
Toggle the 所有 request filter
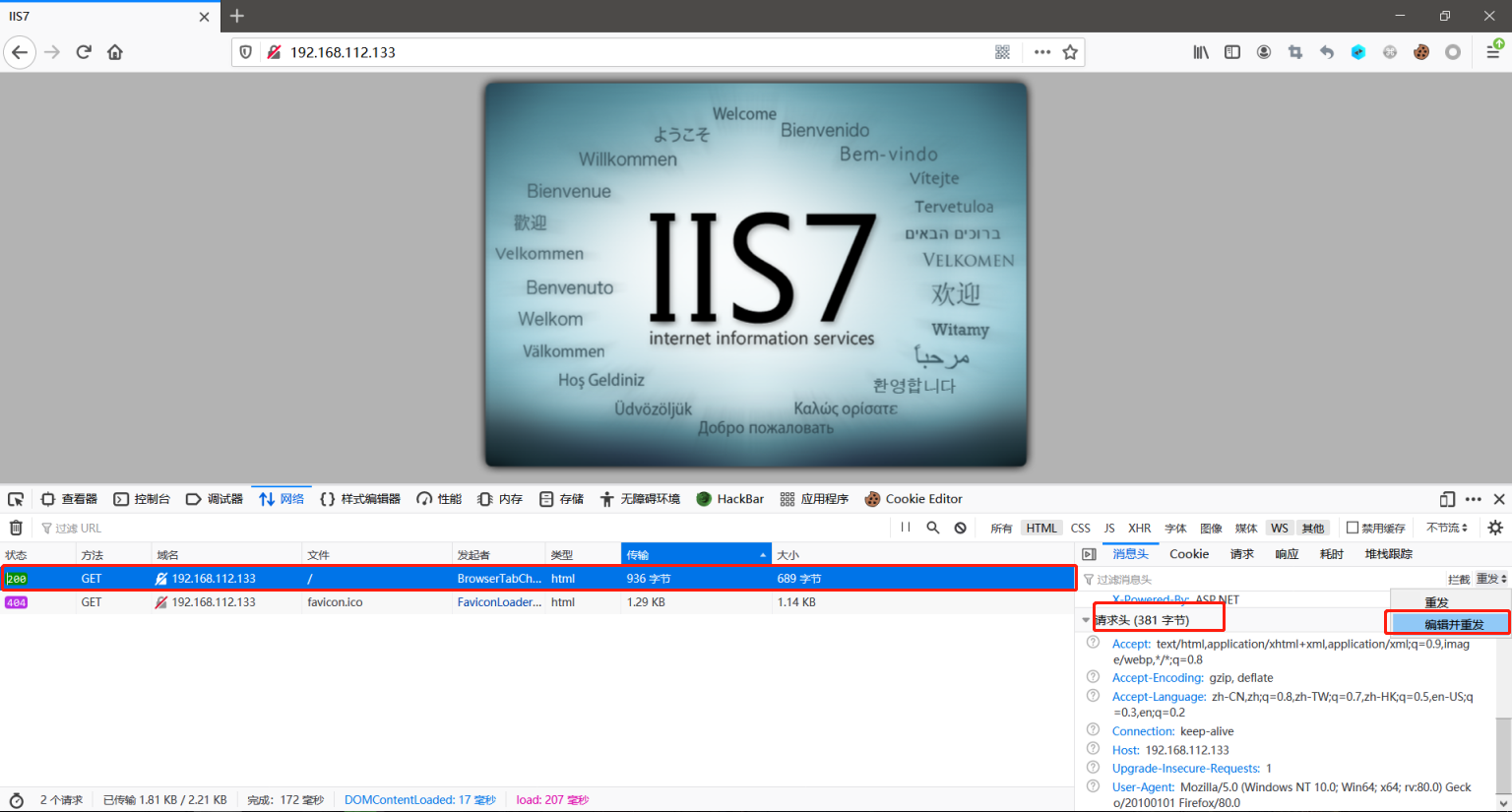point(1001,529)
